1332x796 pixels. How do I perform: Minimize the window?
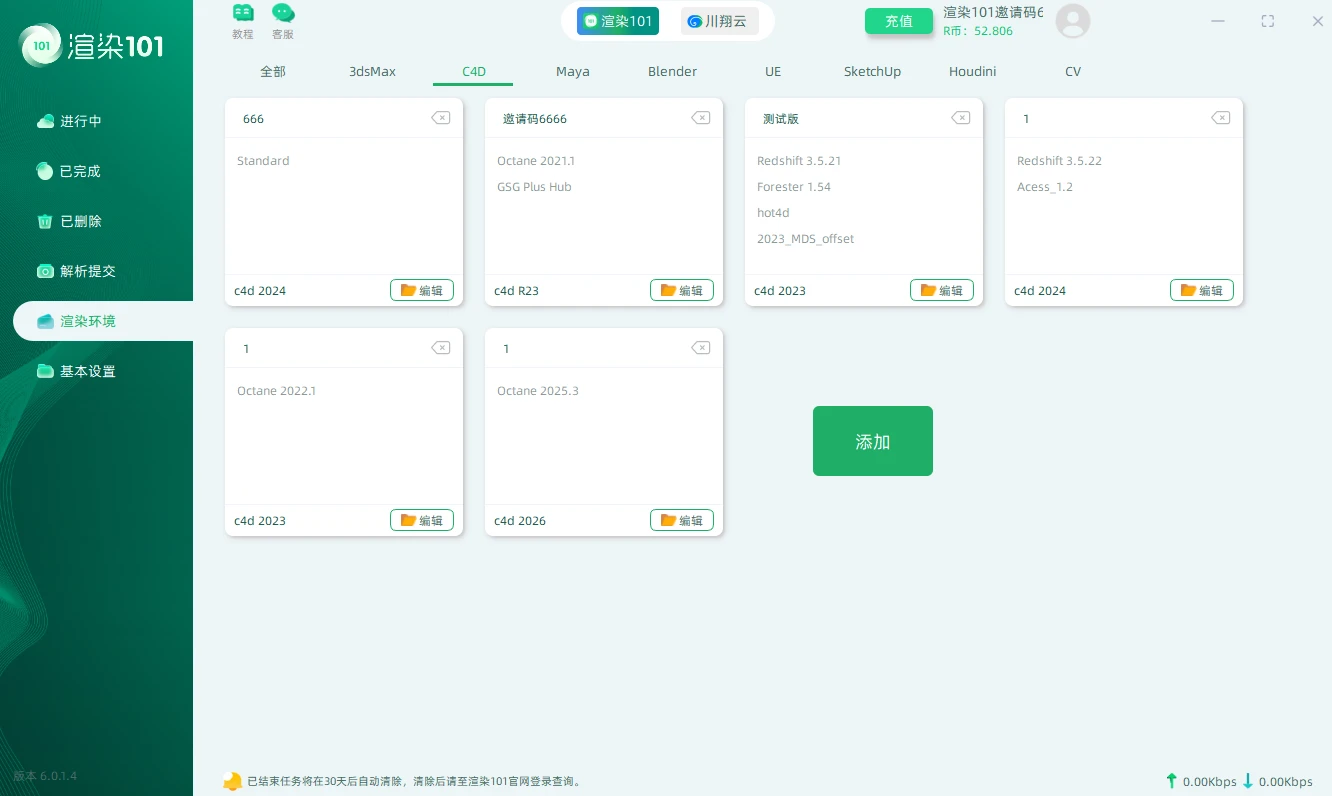coord(1217,21)
